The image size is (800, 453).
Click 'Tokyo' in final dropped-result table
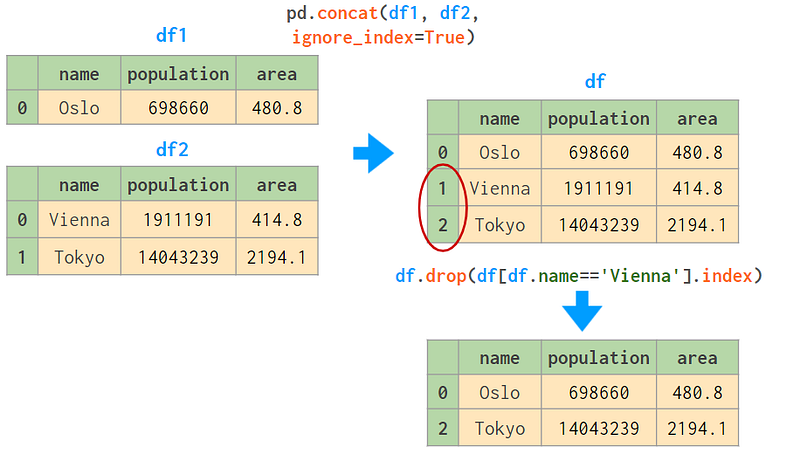tap(499, 427)
